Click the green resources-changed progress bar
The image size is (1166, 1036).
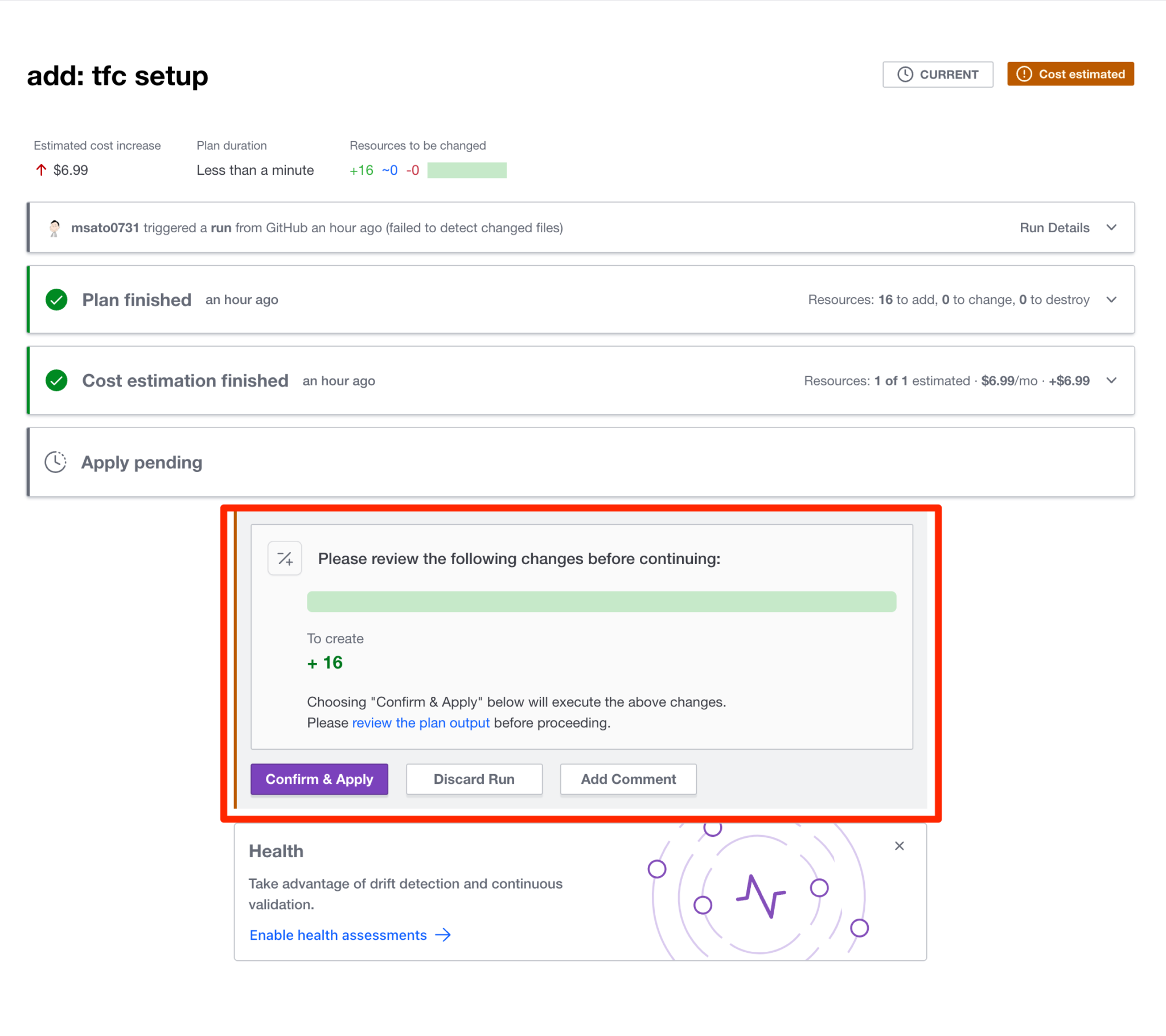[467, 170]
